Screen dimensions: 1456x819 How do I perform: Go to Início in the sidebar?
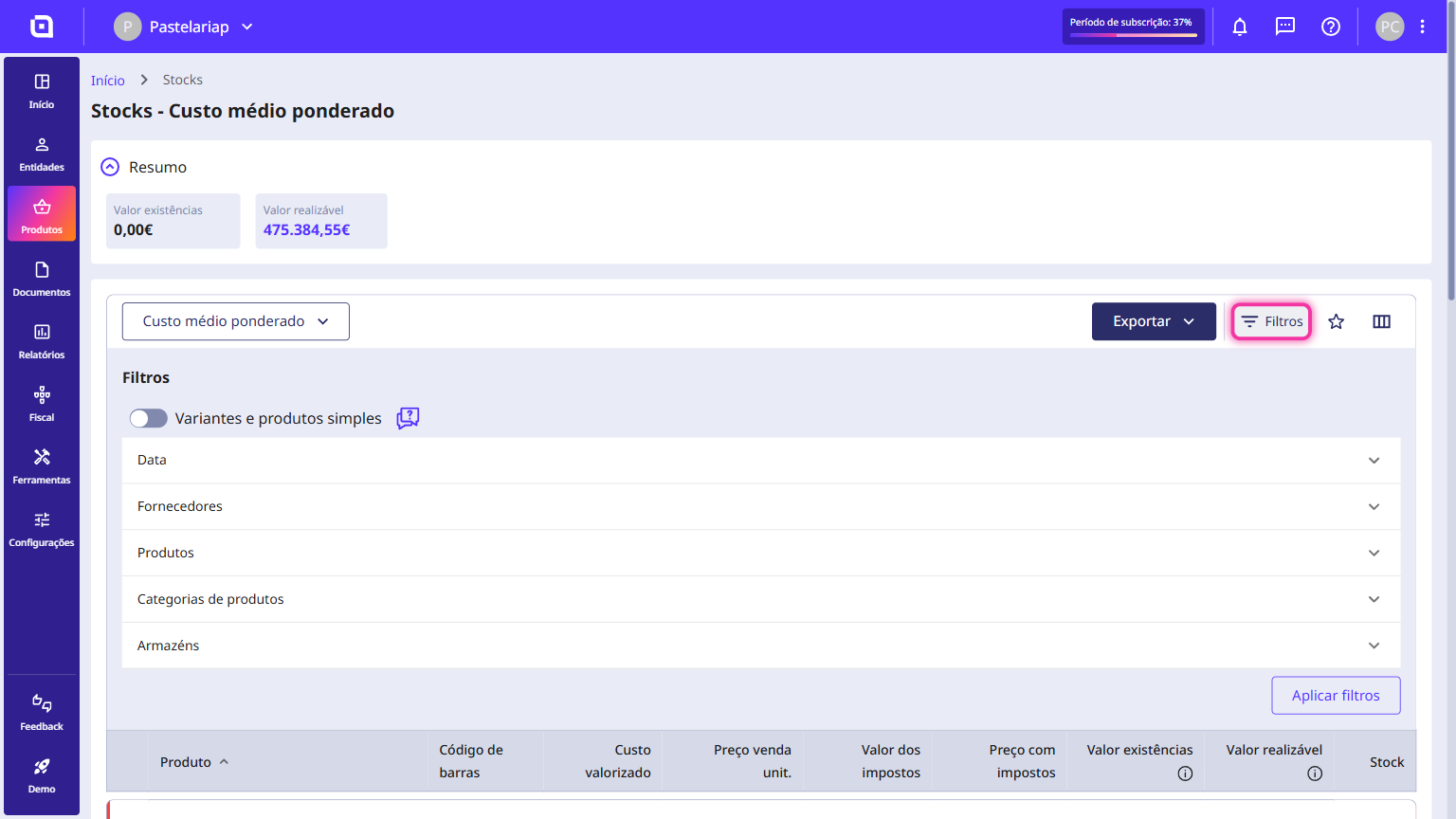coord(42,91)
